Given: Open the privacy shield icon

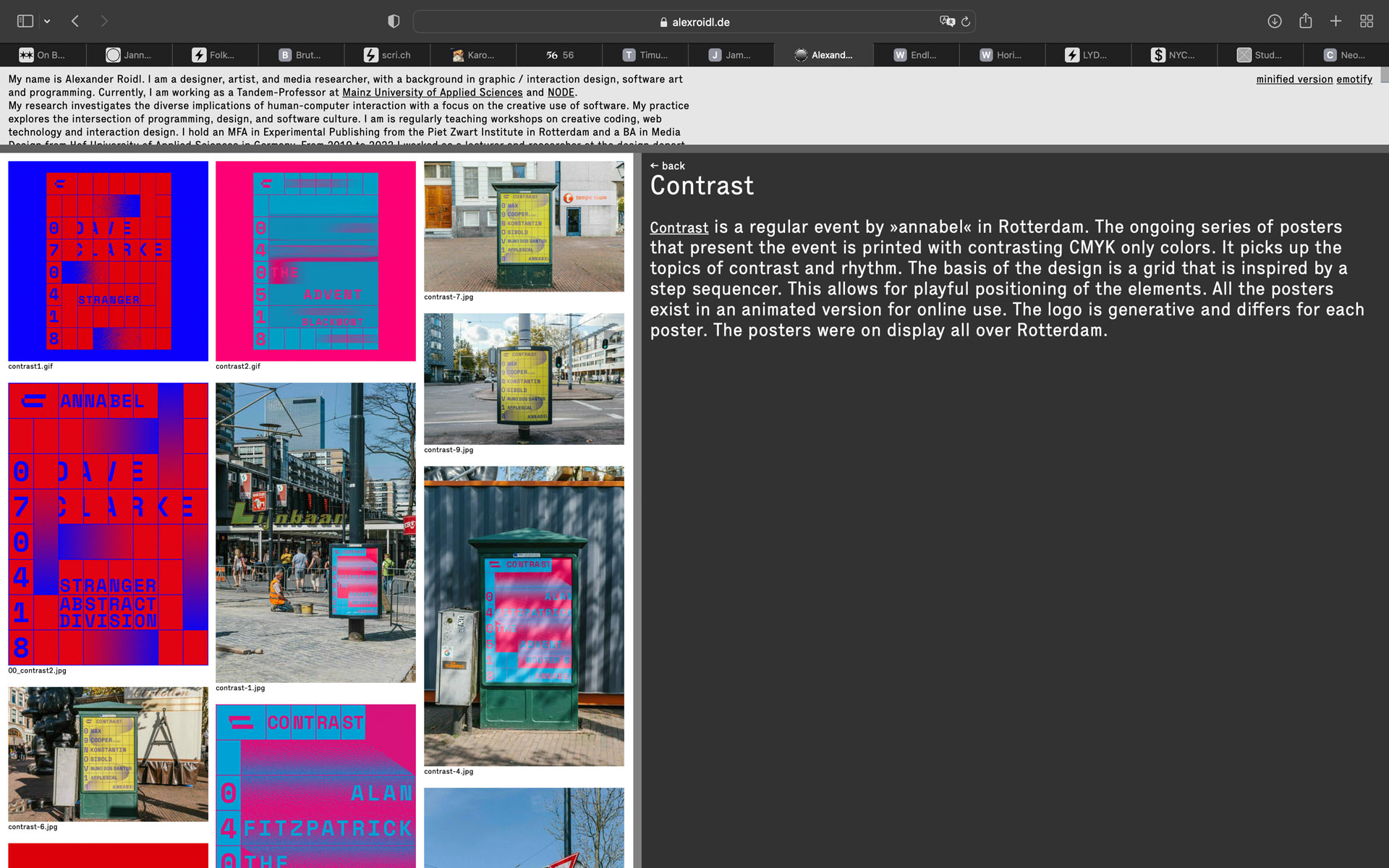Looking at the screenshot, I should 394,21.
